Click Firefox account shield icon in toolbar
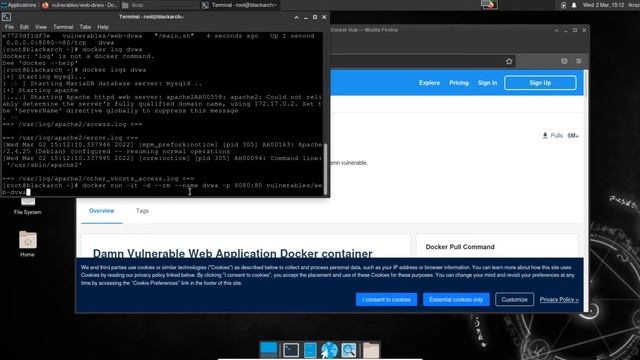The width and height of the screenshot is (640, 360). pos(564,61)
